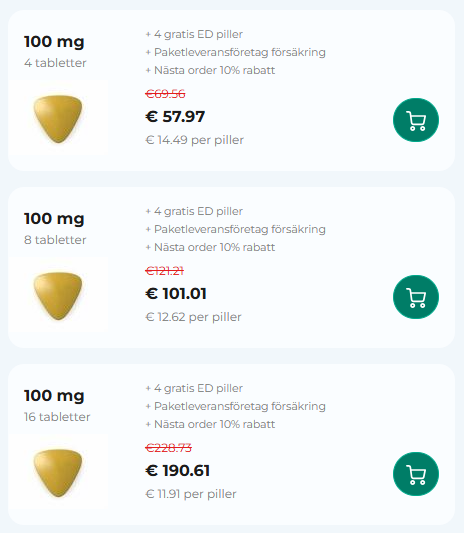This screenshot has height=533, width=464.
Task: Select the € 190.61 price
Action: click(177, 471)
